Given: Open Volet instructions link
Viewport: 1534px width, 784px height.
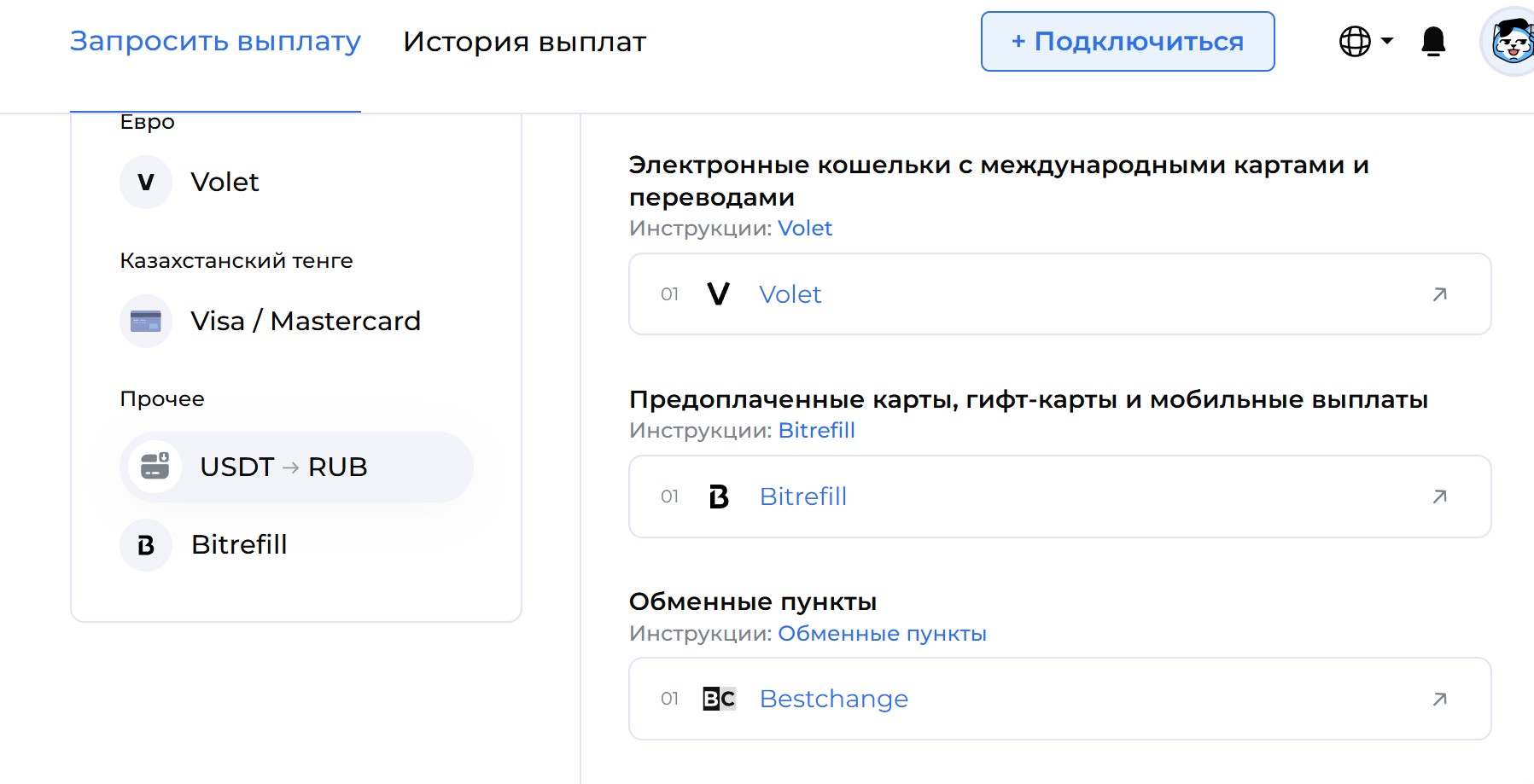Looking at the screenshot, I should (x=805, y=229).
